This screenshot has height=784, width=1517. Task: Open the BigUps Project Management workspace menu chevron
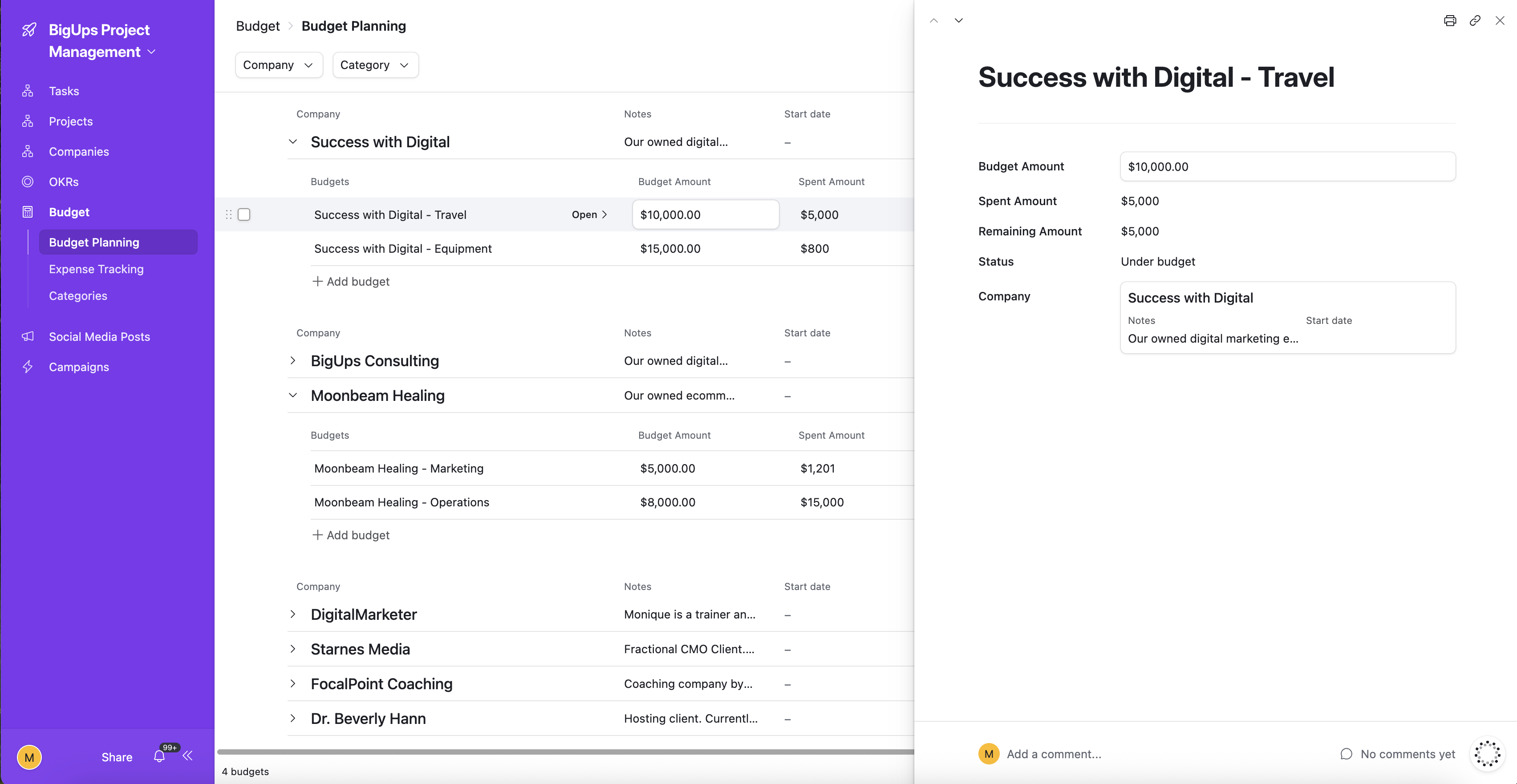point(151,52)
